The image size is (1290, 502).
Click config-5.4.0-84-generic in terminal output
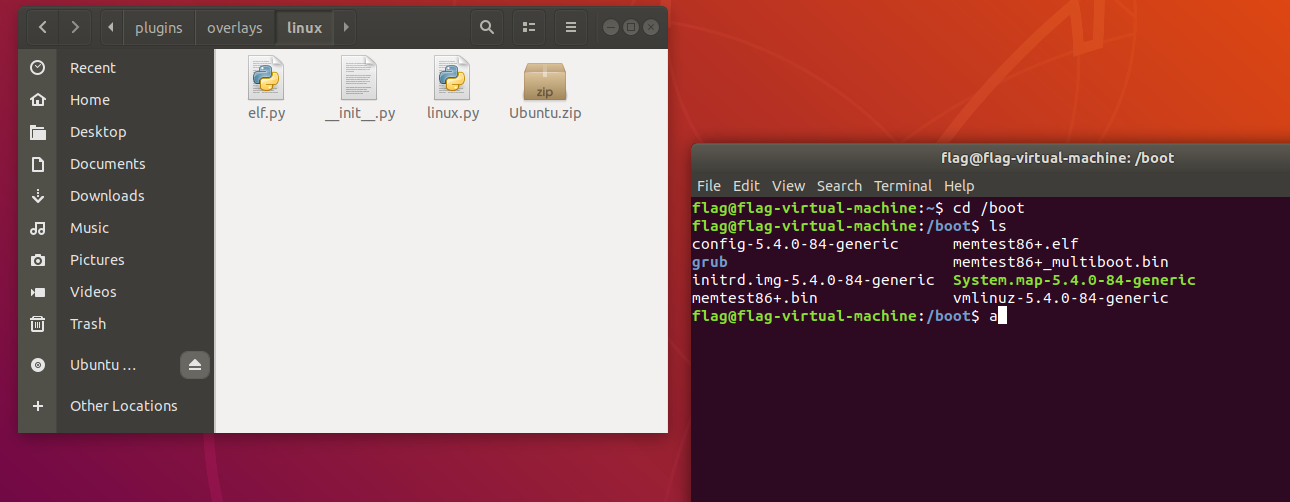click(x=795, y=244)
